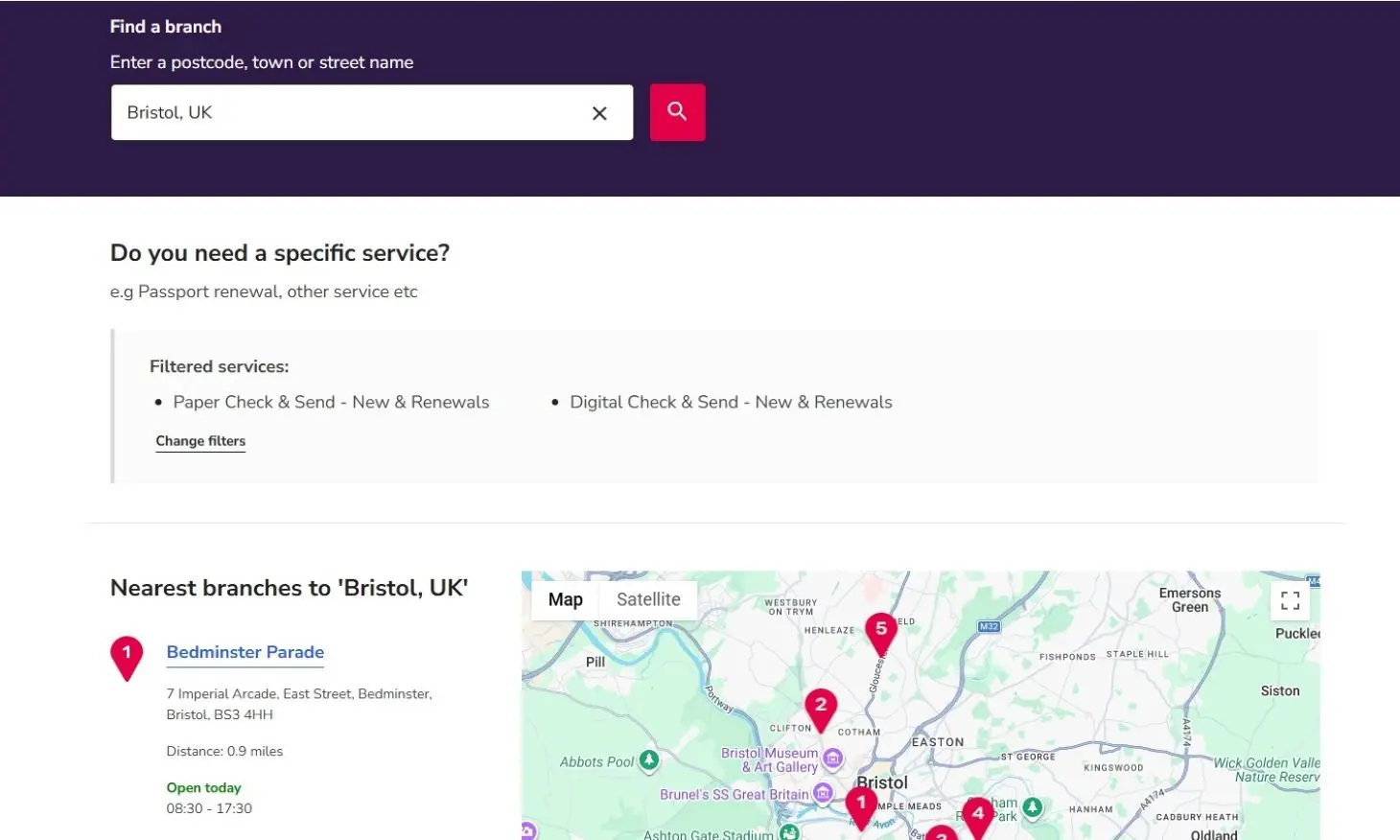The height and width of the screenshot is (840, 1400).
Task: Open Bedminster Parade branch link
Action: (245, 652)
